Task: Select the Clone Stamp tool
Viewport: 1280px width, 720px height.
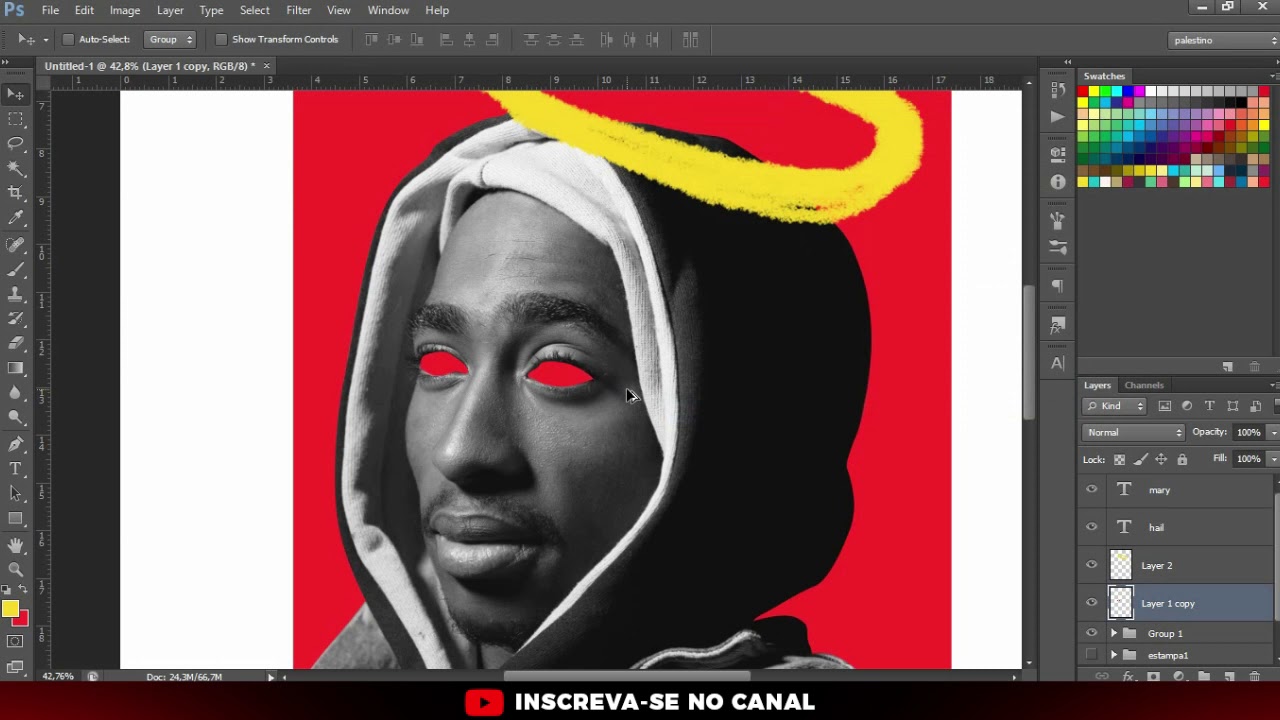Action: pos(16,294)
